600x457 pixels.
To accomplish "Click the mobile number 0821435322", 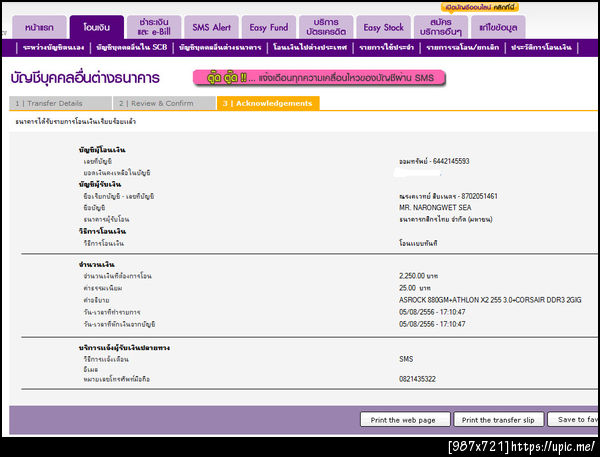I will tap(417, 379).
